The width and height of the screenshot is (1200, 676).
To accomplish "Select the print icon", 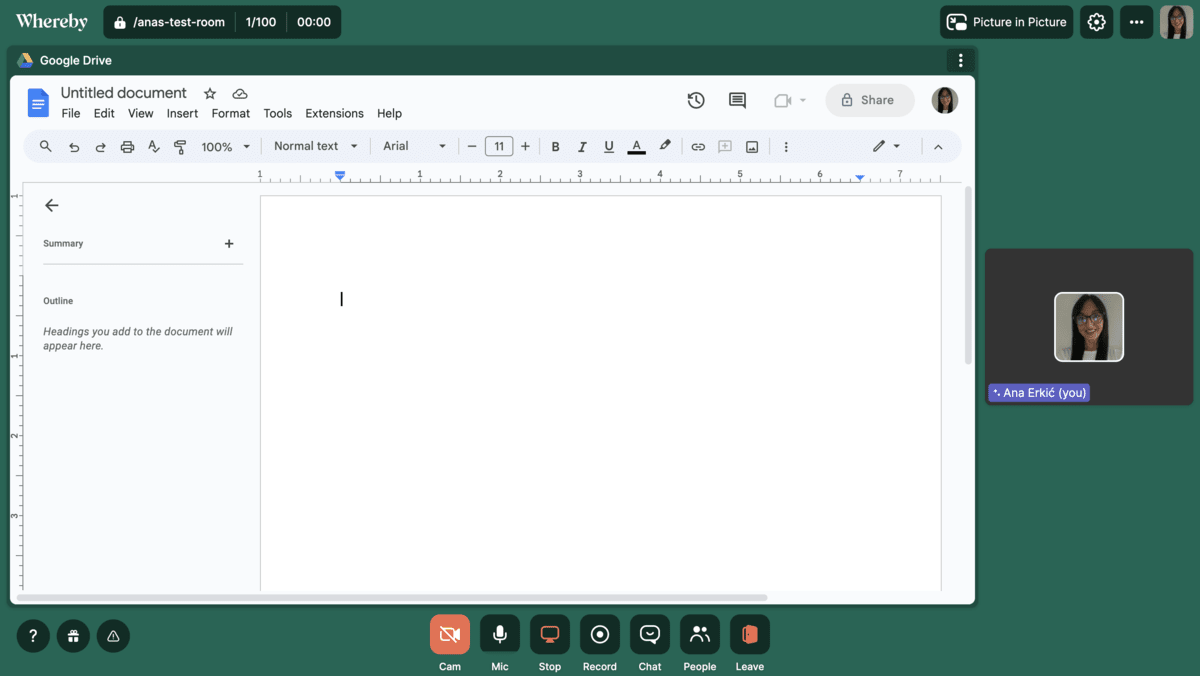I will point(127,146).
